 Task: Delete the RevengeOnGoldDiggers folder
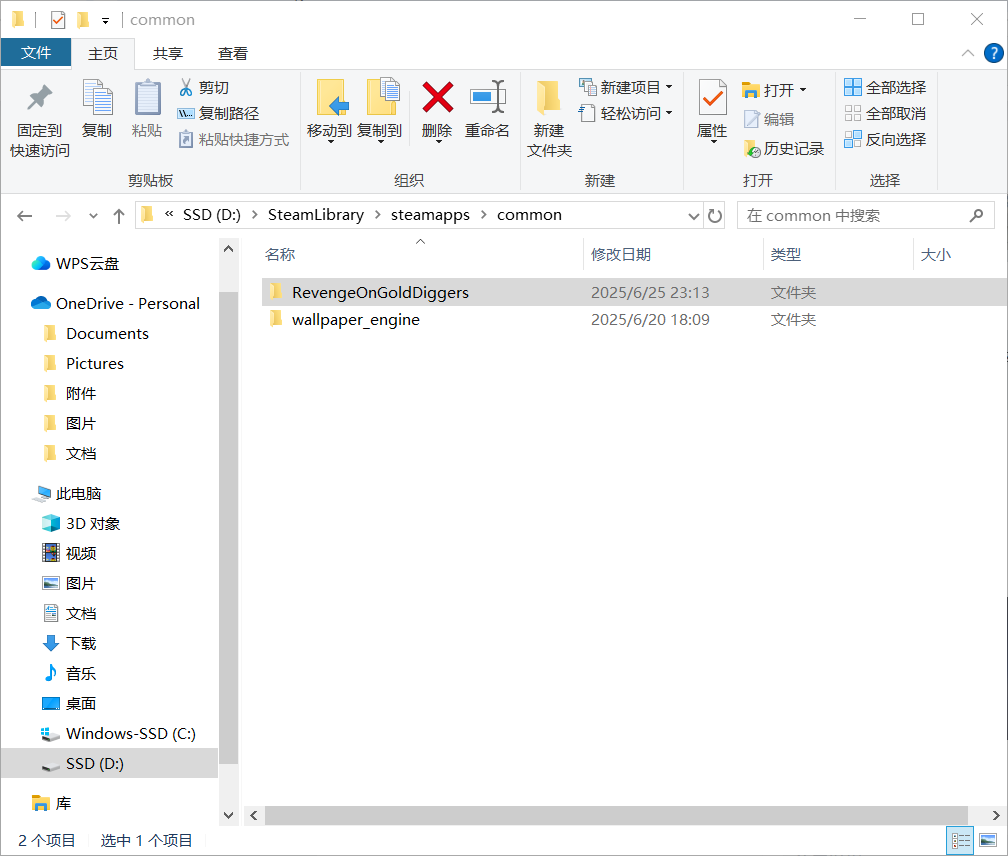point(436,112)
